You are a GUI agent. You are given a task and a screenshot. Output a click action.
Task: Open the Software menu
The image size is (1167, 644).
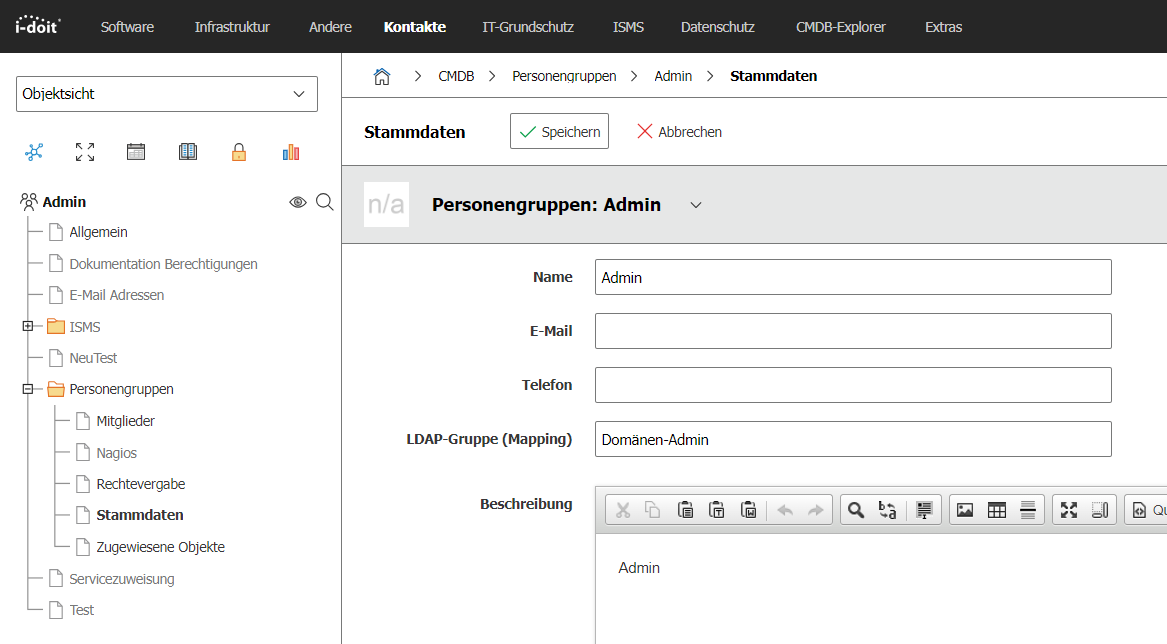click(127, 27)
